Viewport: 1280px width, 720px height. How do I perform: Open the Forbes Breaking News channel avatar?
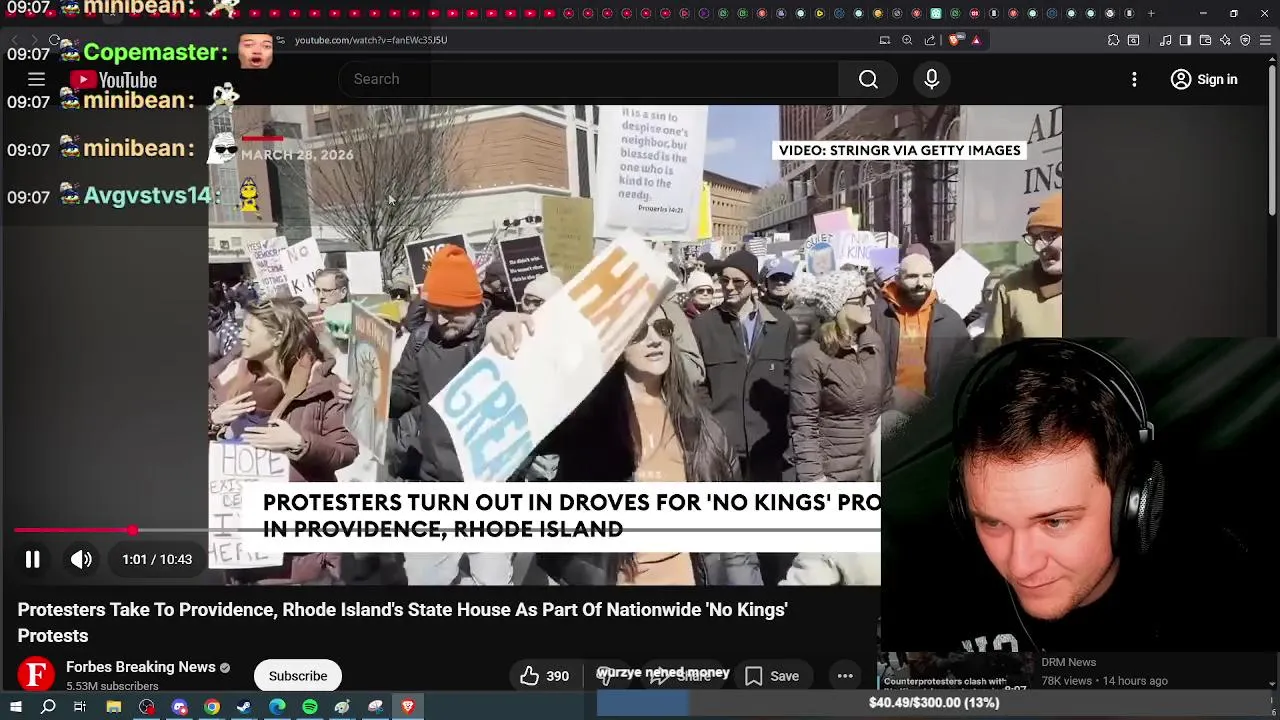[36, 674]
